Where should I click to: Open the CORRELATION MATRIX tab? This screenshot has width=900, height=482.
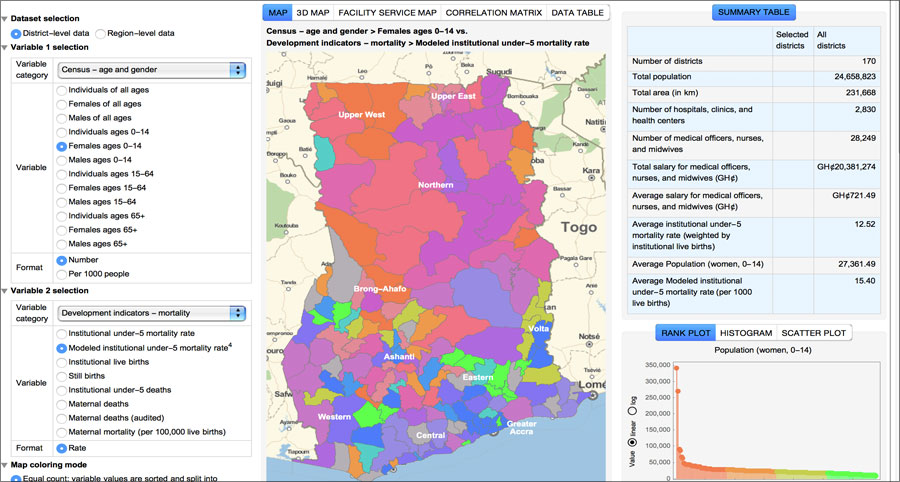[493, 13]
